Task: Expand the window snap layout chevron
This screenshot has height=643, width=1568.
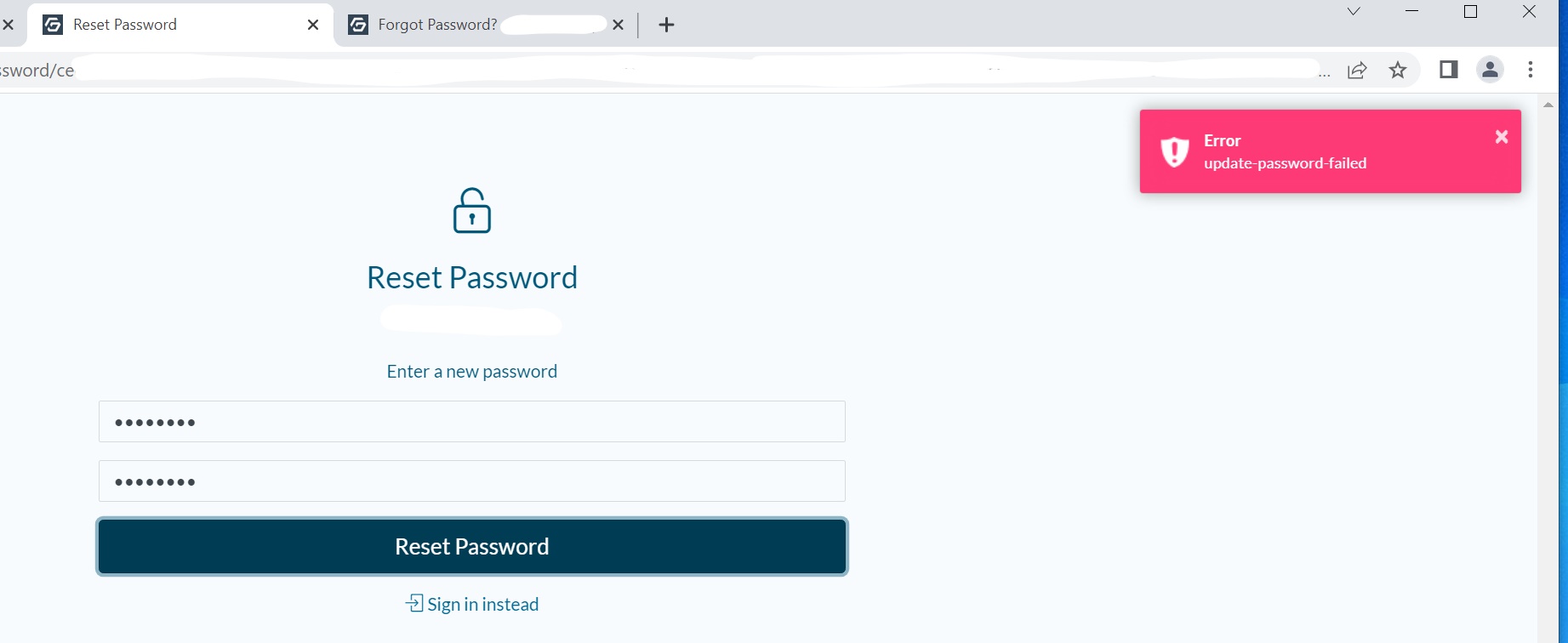Action: pyautogui.click(x=1353, y=12)
